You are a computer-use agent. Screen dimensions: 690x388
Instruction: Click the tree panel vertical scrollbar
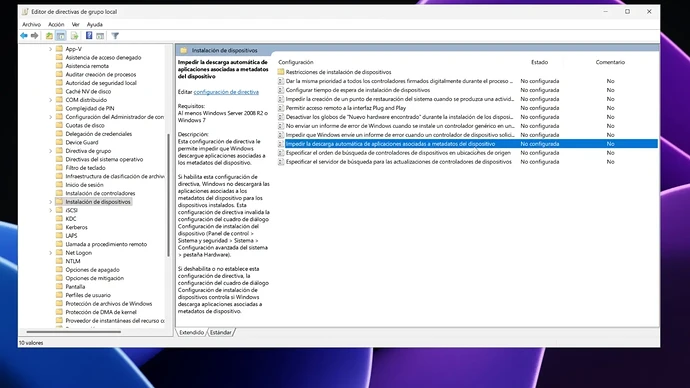click(x=168, y=195)
